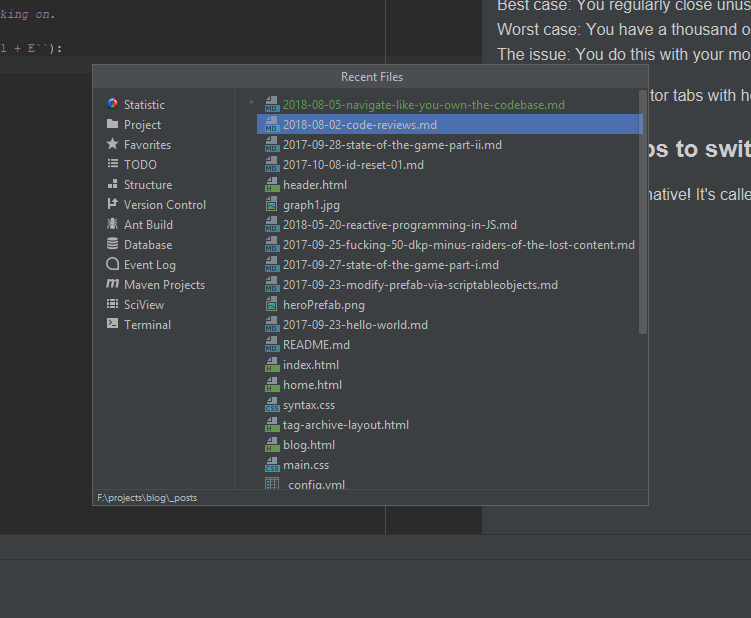Open 2018-08-05-navigate-like-you-own-the-codebase.md
Image resolution: width=751 pixels, height=618 pixels.
[x=423, y=104]
